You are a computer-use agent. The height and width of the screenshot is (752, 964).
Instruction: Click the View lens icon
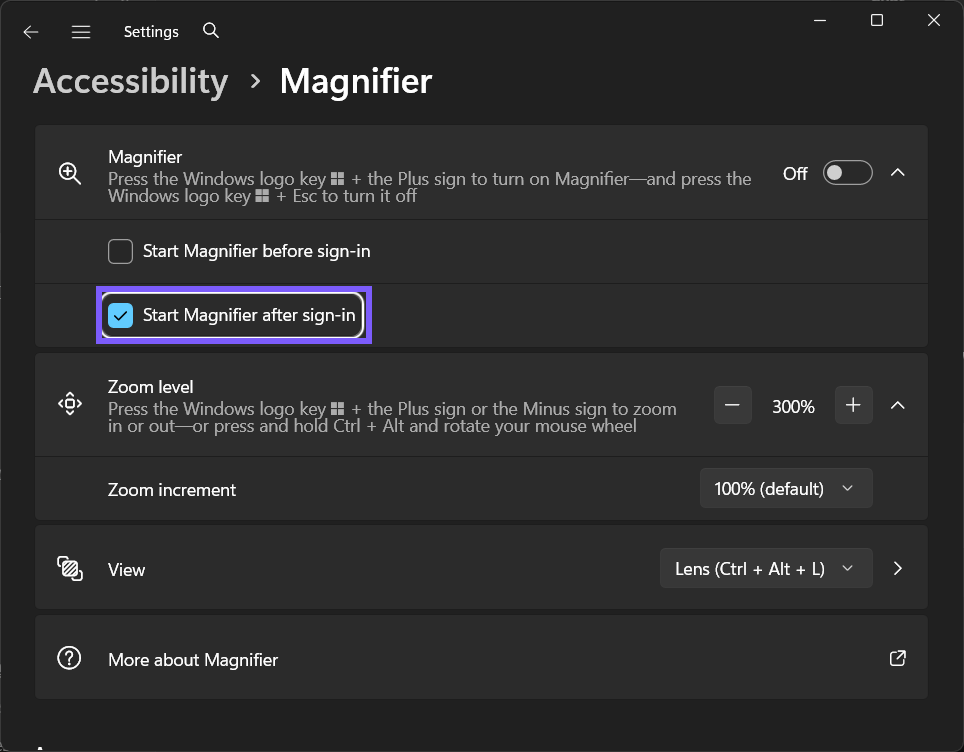pyautogui.click(x=69, y=568)
